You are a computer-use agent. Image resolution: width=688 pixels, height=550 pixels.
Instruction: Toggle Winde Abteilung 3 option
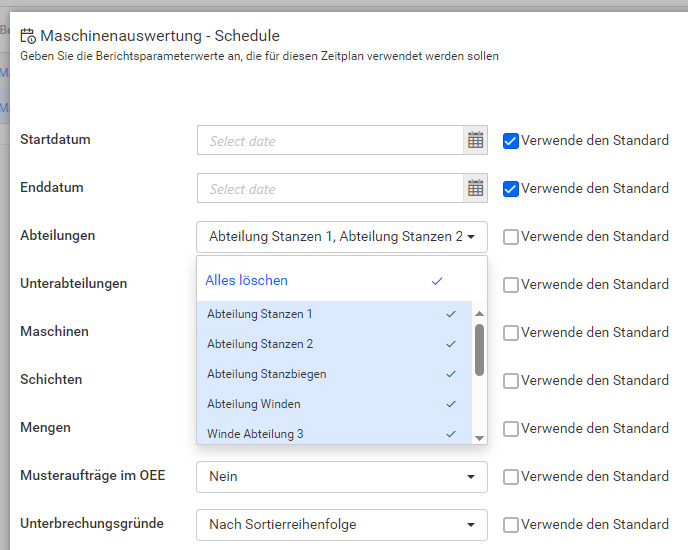click(x=330, y=434)
